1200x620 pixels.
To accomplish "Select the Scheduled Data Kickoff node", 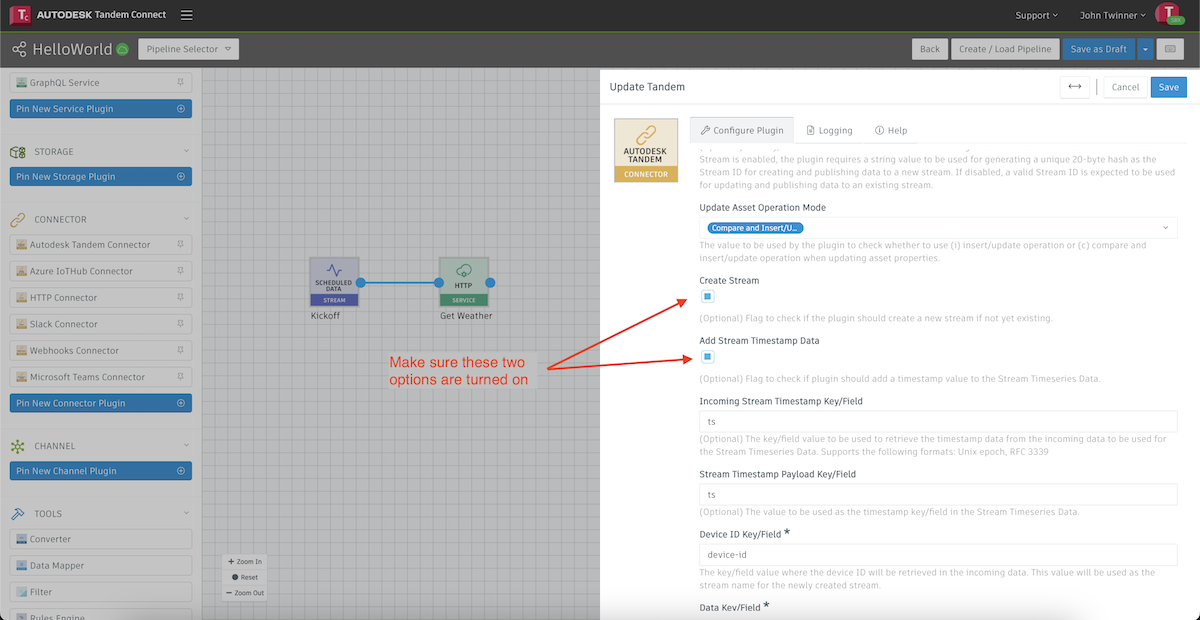I will tap(334, 282).
